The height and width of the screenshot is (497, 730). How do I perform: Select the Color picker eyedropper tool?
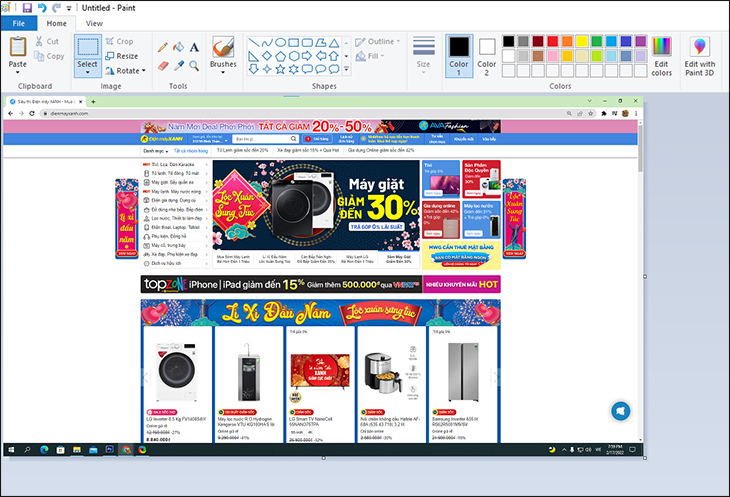[x=178, y=66]
